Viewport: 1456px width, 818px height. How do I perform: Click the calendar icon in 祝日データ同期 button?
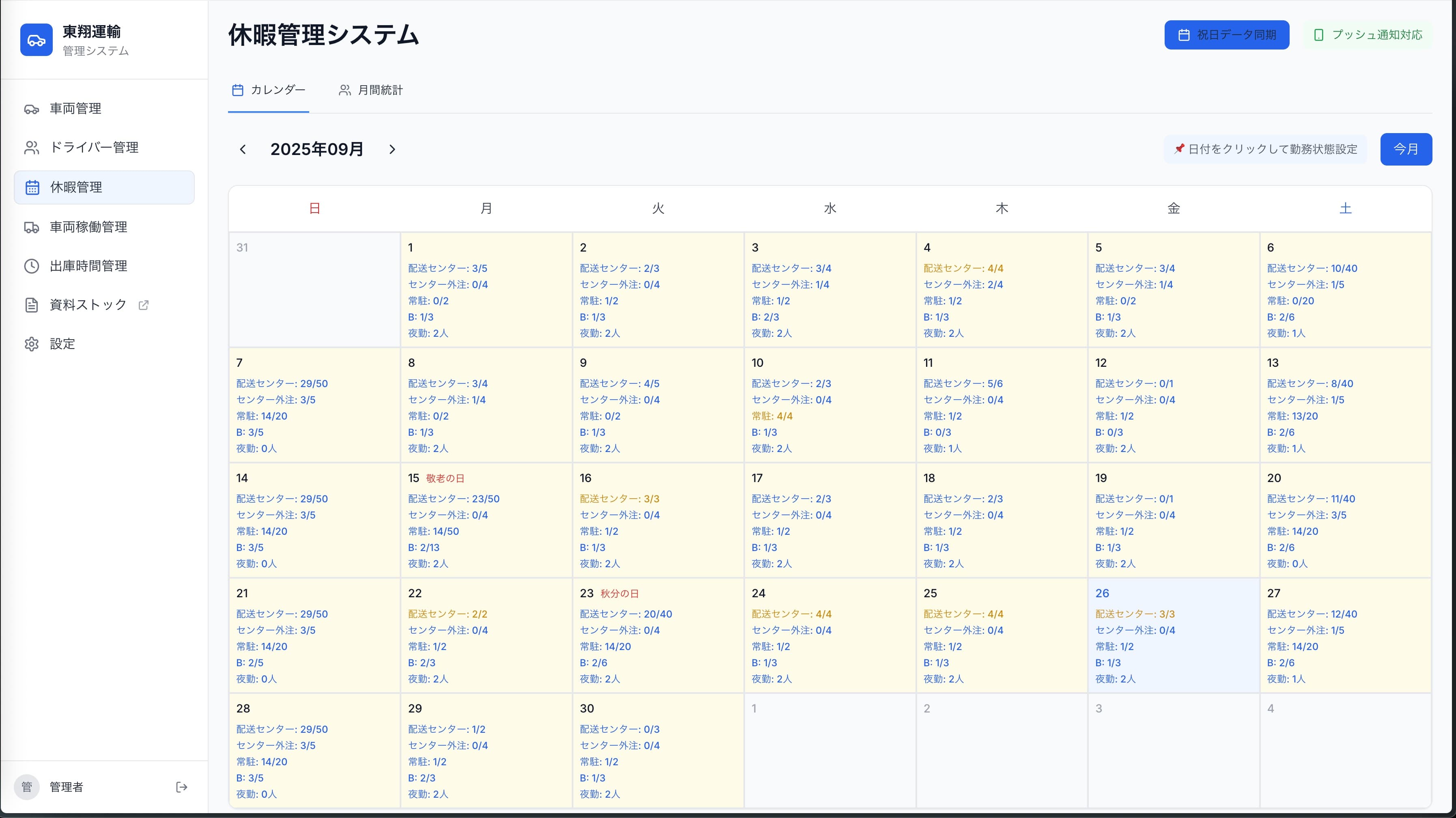click(x=1184, y=35)
